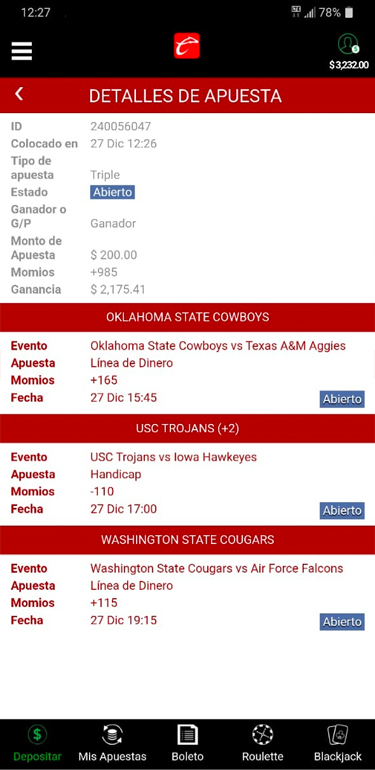Go back using the arrow icon
This screenshot has height=770, width=375.
point(19,94)
